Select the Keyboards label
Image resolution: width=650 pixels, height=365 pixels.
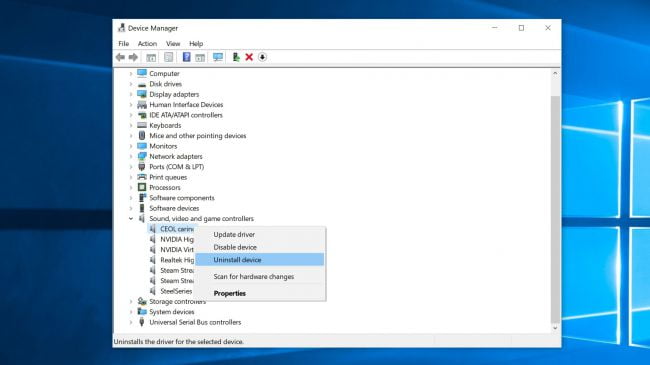pos(165,125)
